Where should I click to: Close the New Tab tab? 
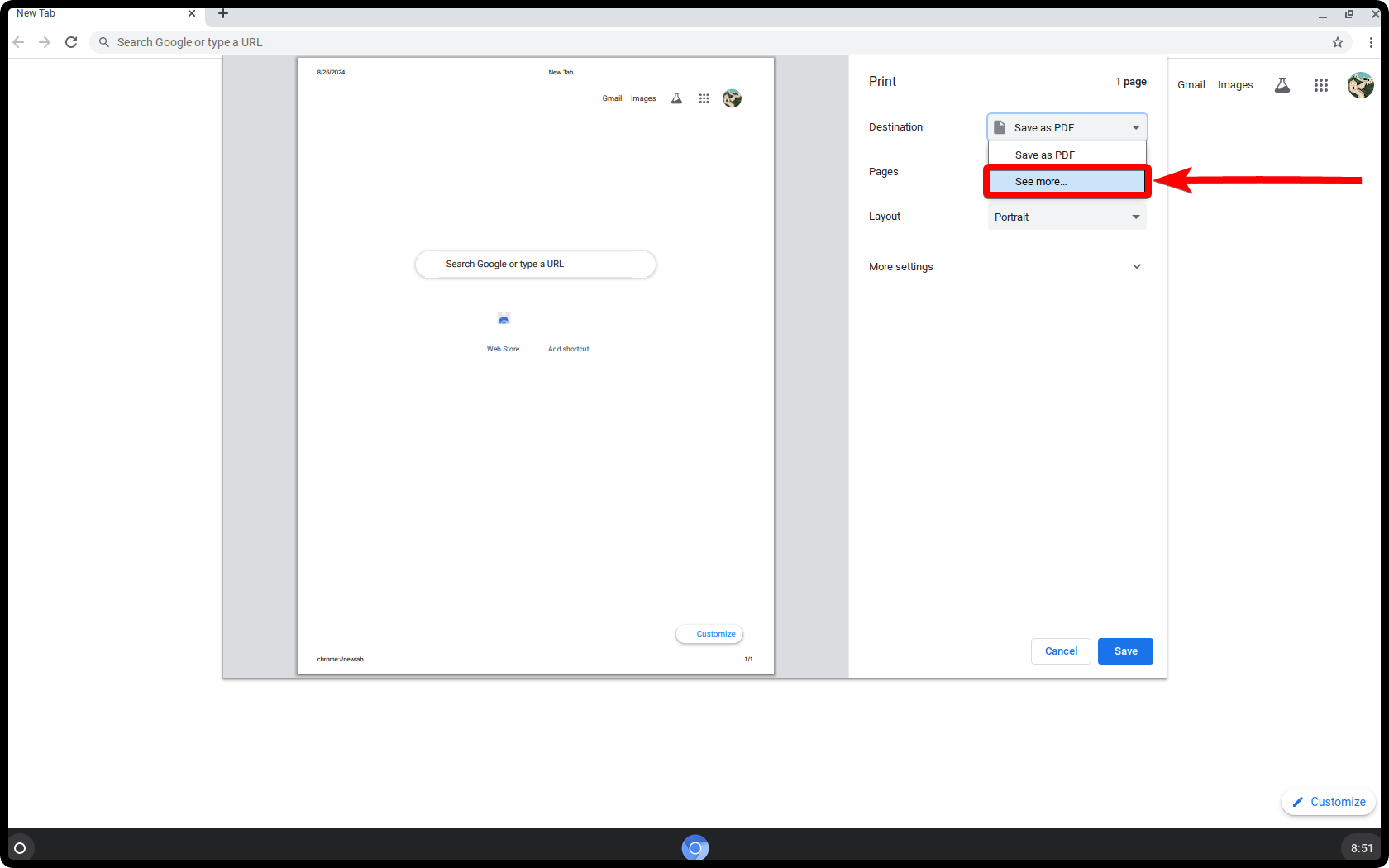point(192,13)
